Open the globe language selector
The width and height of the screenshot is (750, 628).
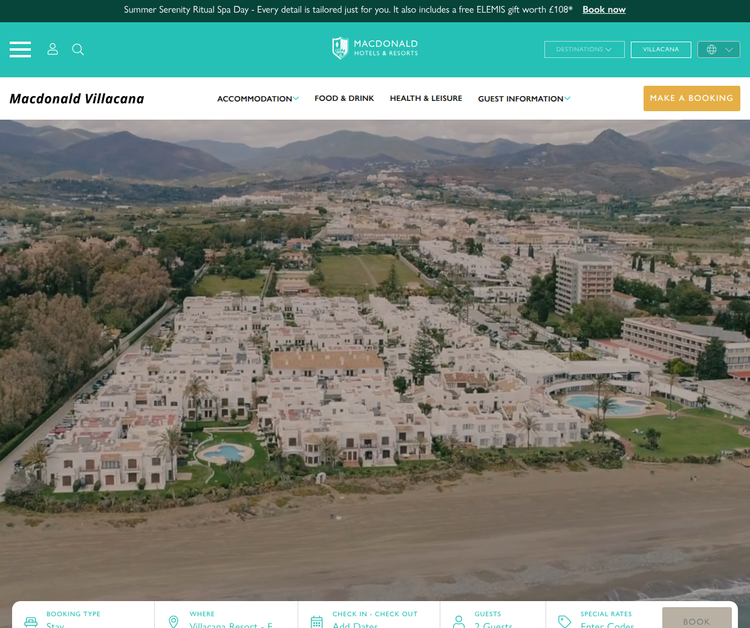pos(718,49)
